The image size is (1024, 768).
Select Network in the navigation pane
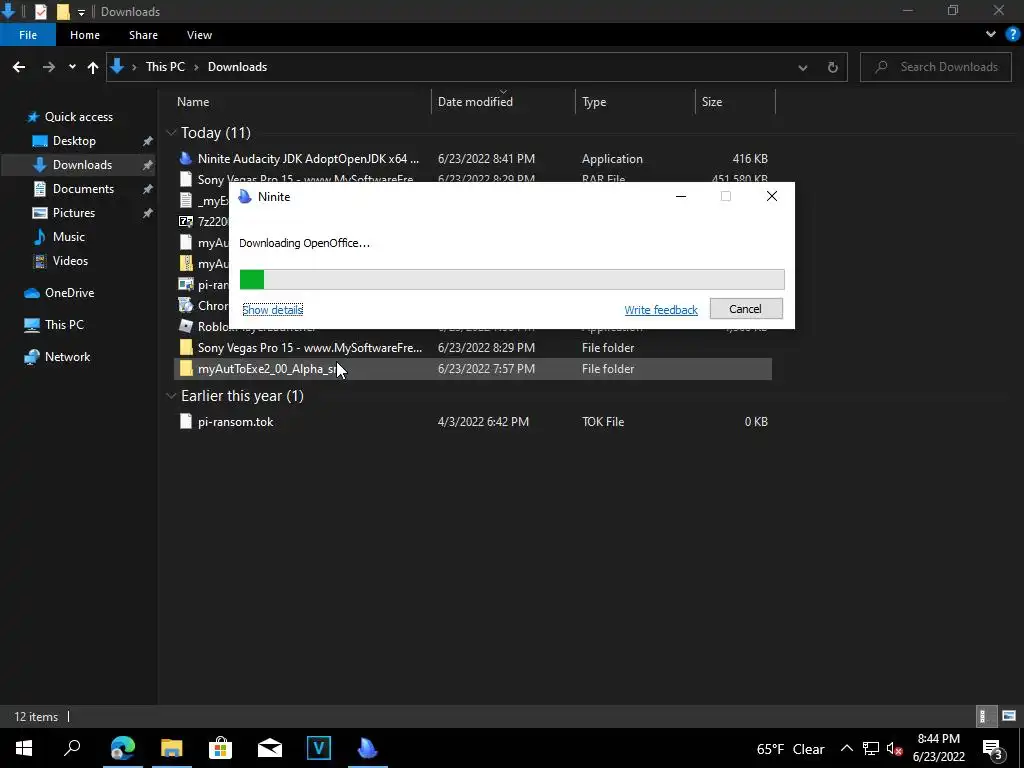click(x=67, y=357)
